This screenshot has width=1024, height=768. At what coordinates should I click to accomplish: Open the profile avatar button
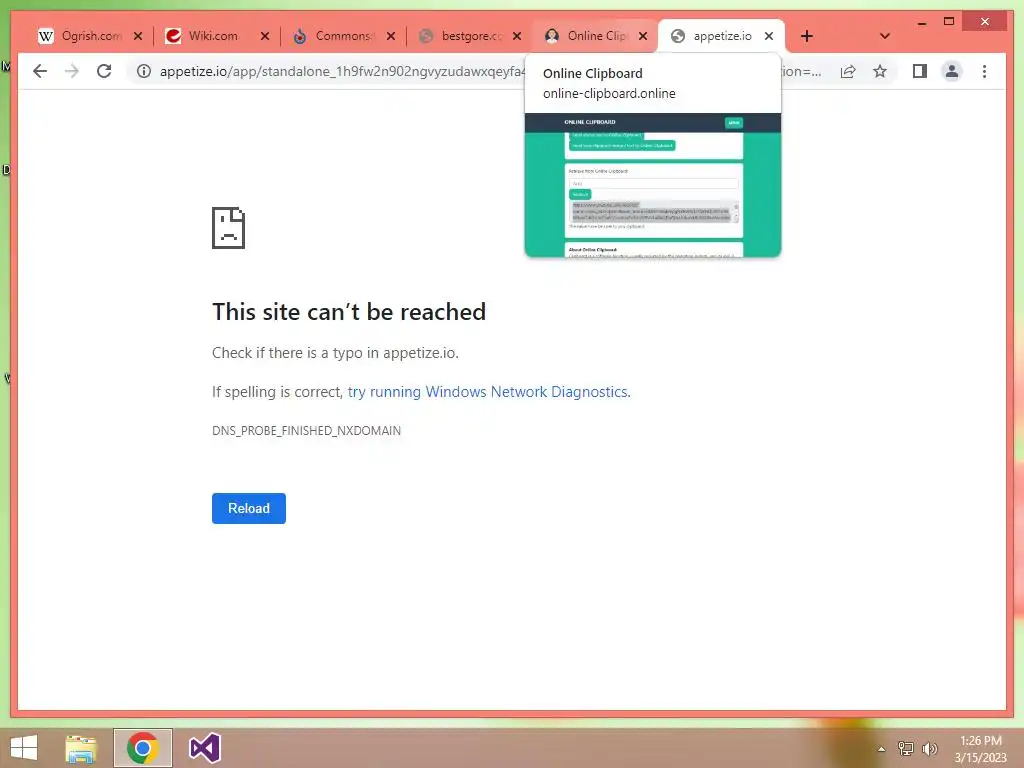pyautogui.click(x=952, y=71)
